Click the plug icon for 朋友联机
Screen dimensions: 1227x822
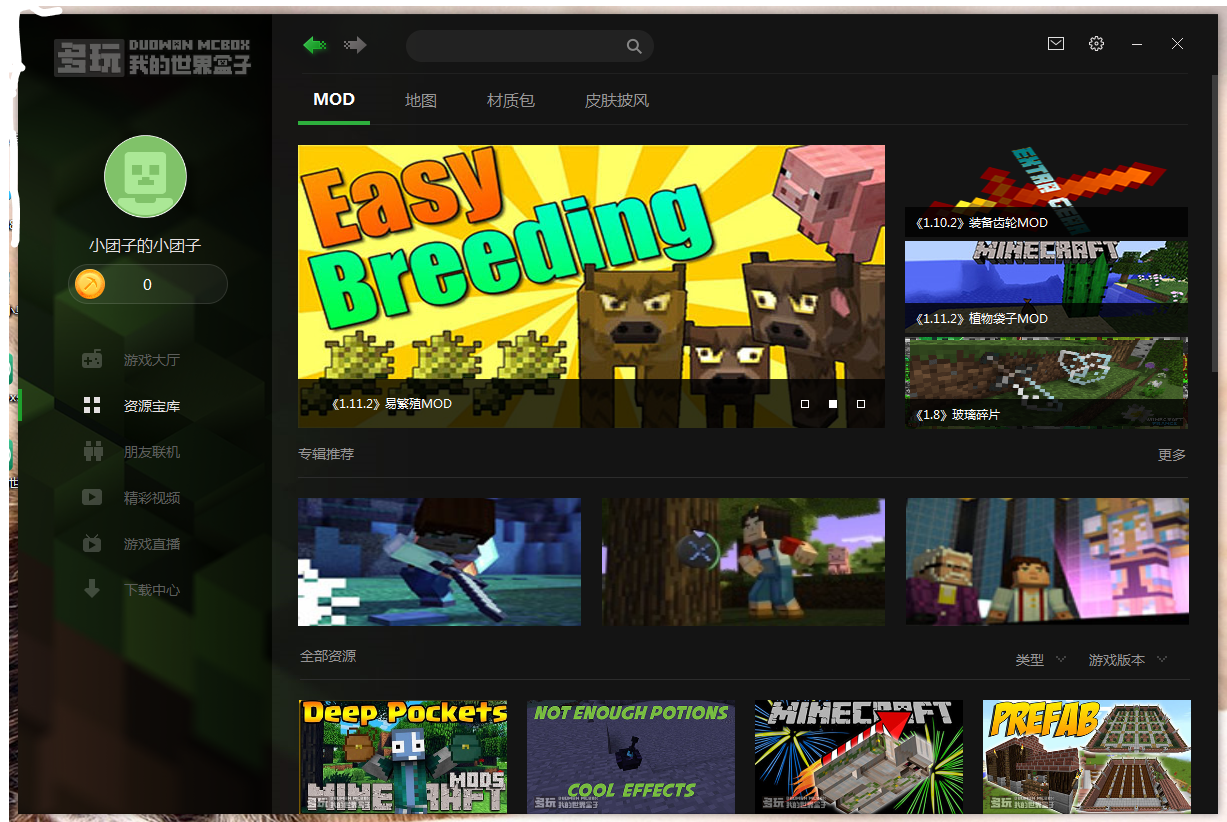click(92, 451)
